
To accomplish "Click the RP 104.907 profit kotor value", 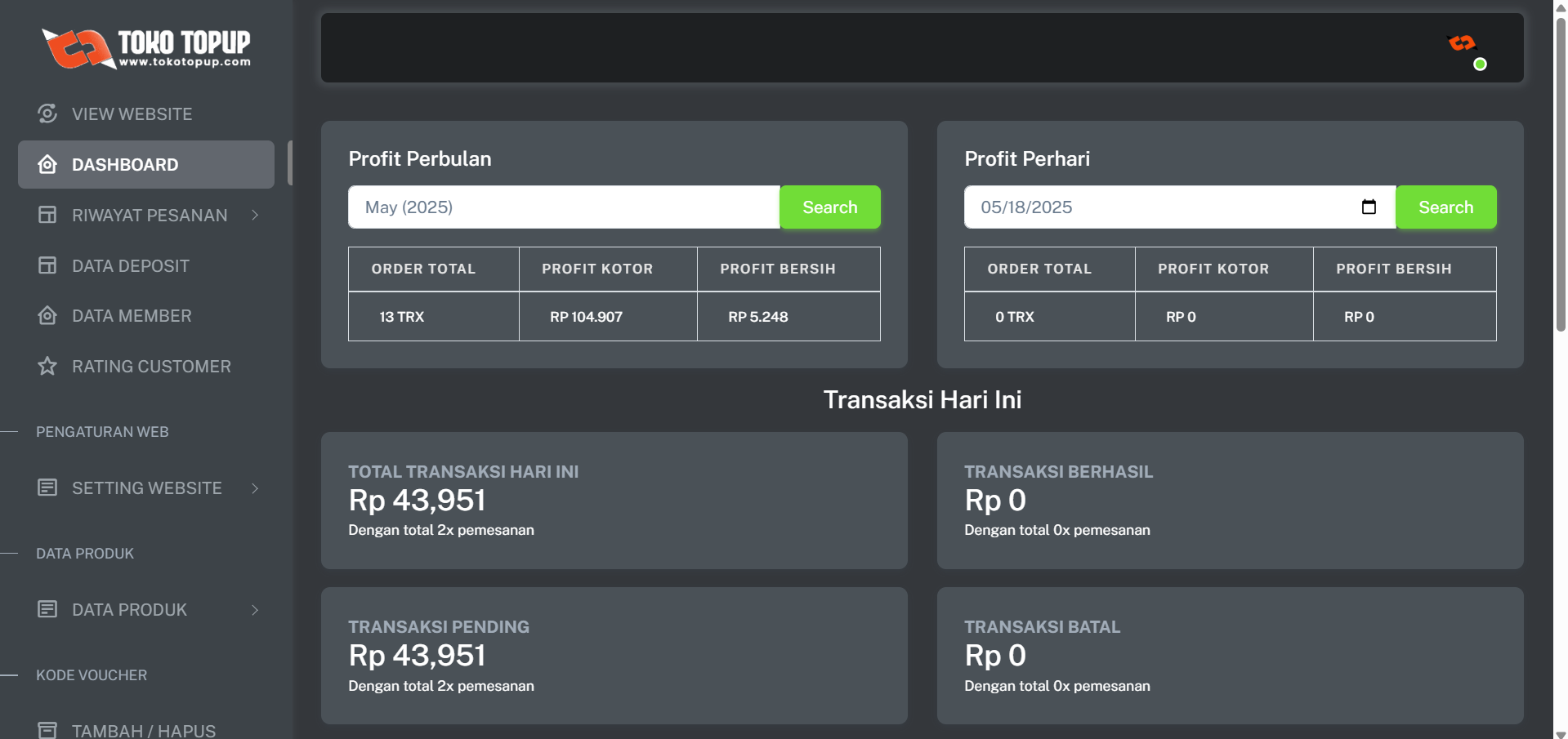I will 586,317.
